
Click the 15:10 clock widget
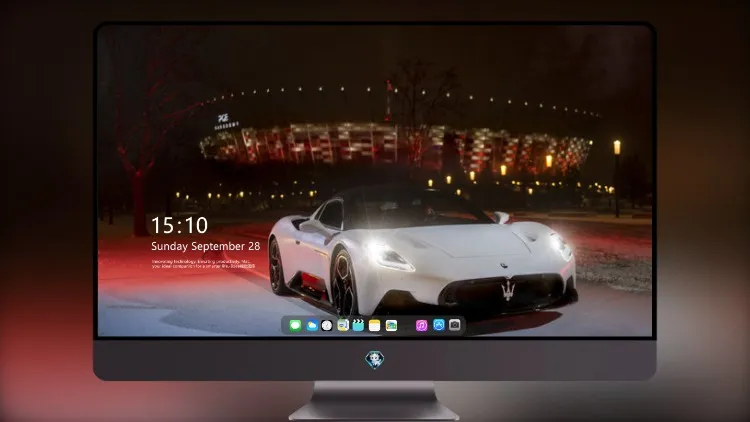(179, 225)
